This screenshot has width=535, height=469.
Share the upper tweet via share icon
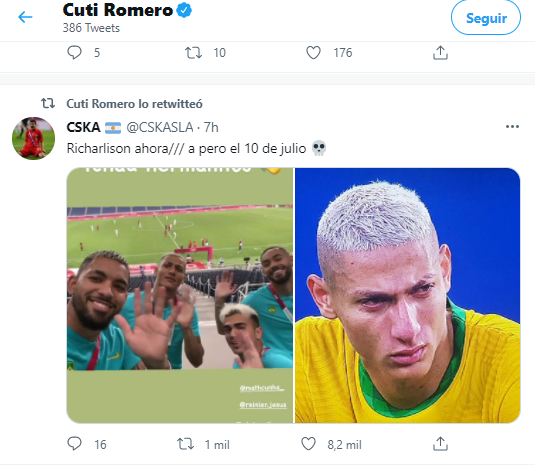pyautogui.click(x=440, y=53)
